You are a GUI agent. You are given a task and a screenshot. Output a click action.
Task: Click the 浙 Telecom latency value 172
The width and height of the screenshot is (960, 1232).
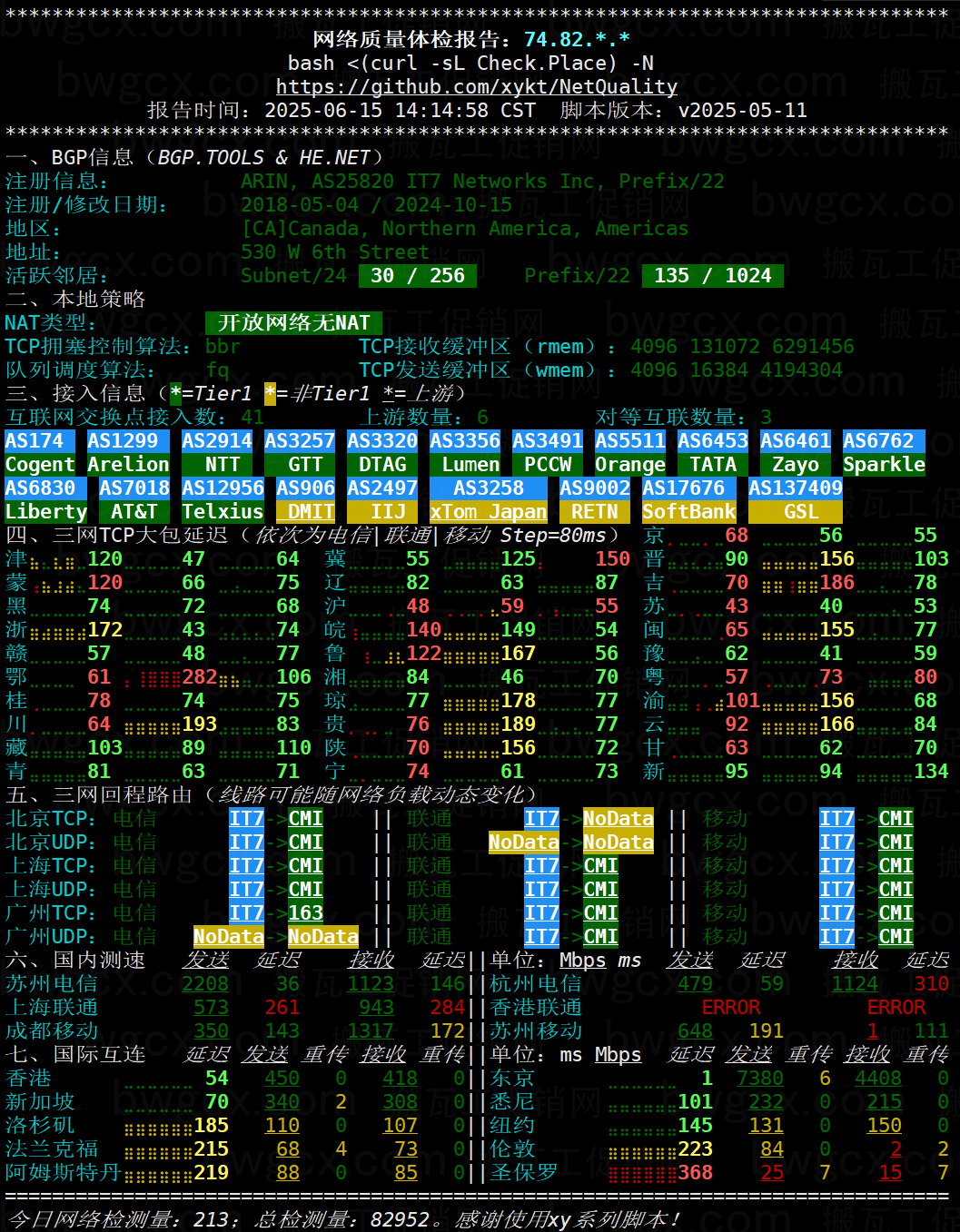[x=104, y=629]
